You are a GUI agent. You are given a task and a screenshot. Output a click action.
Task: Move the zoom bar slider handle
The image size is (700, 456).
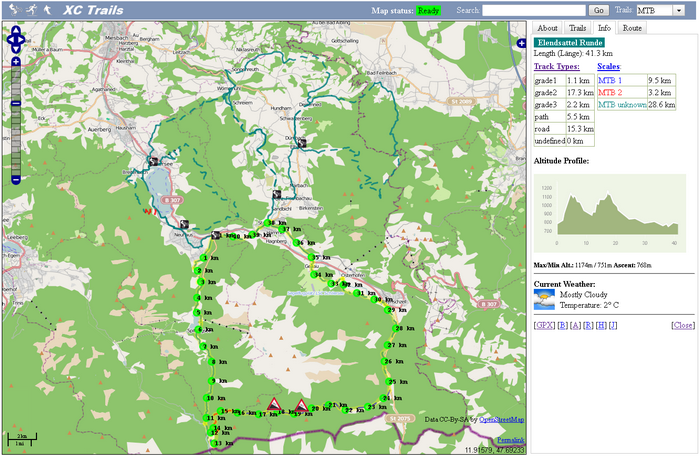16,104
